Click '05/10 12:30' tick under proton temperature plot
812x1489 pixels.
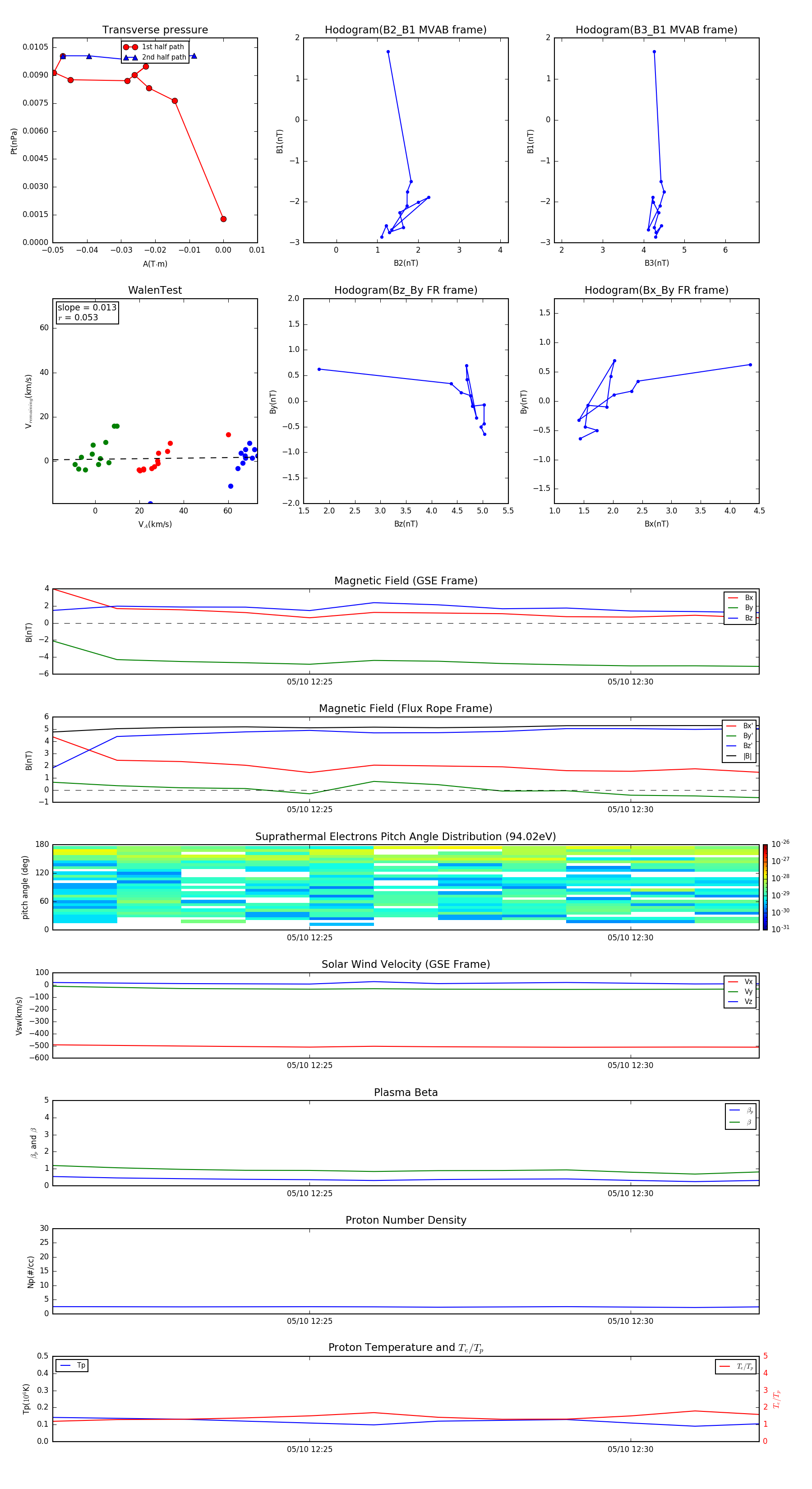[x=631, y=1449]
